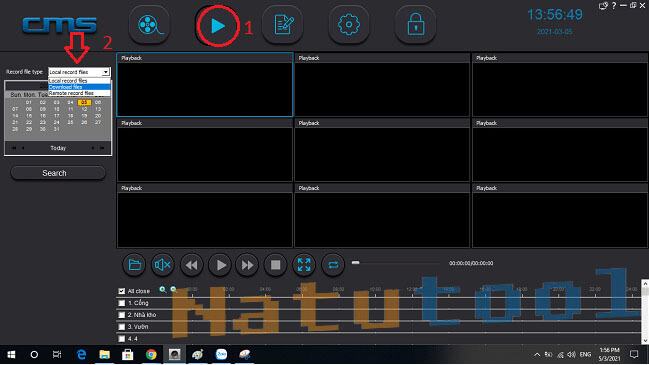The image size is (649, 365).
Task: Click the playback progress slider handle
Action: [356, 262]
